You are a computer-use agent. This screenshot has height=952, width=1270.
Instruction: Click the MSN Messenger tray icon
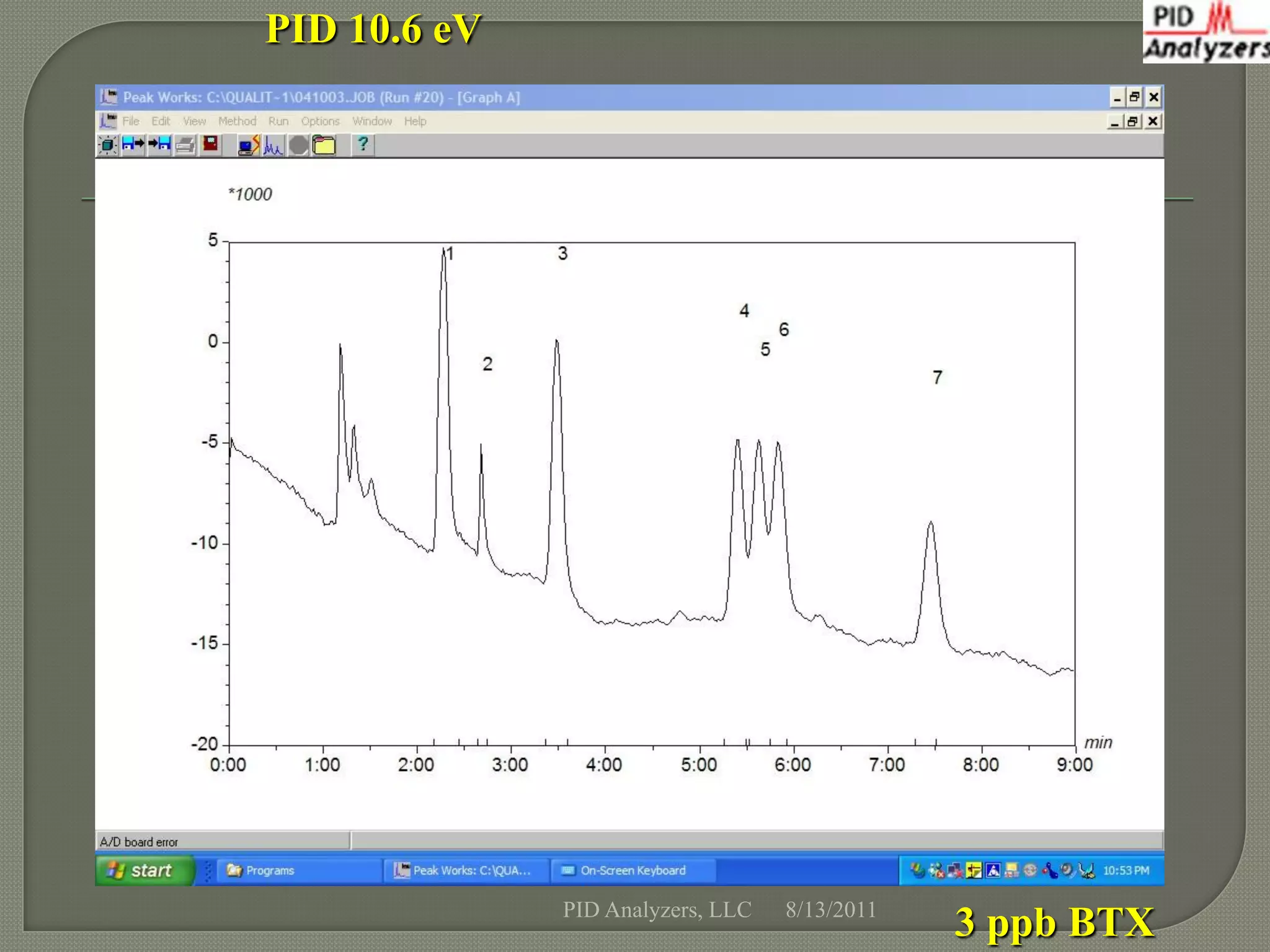pos(937,871)
